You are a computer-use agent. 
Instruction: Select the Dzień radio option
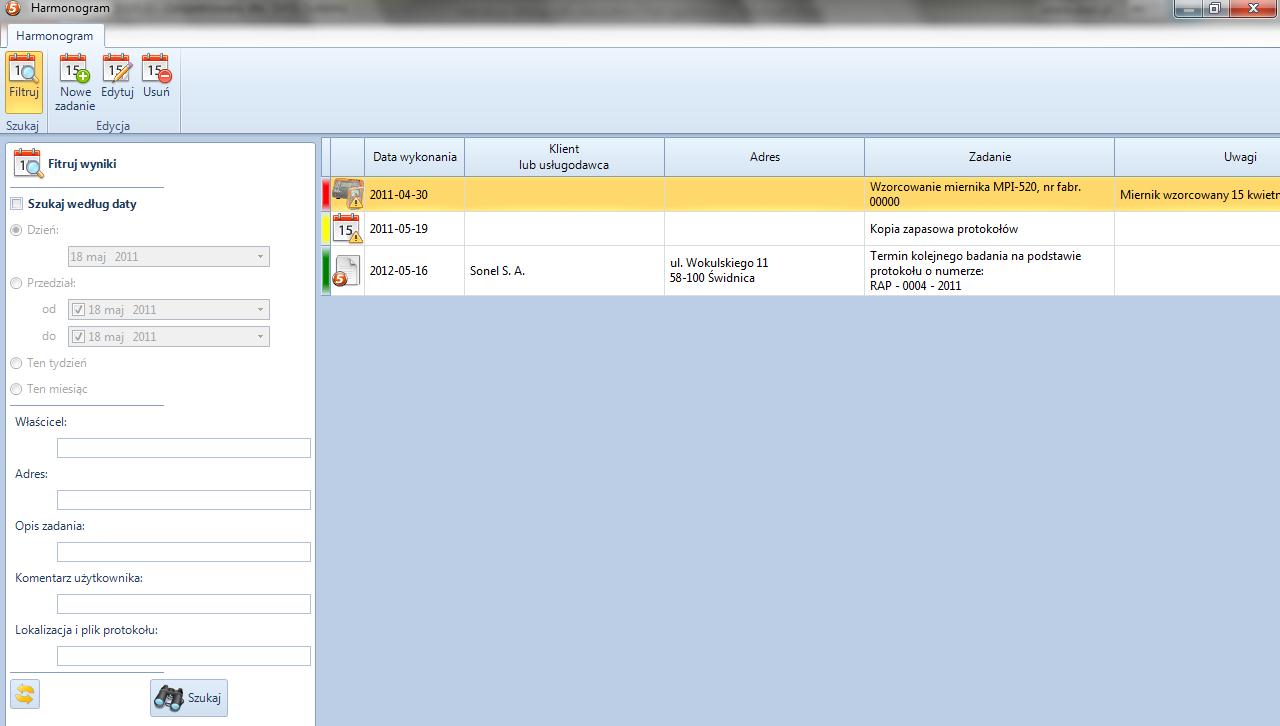pyautogui.click(x=16, y=230)
